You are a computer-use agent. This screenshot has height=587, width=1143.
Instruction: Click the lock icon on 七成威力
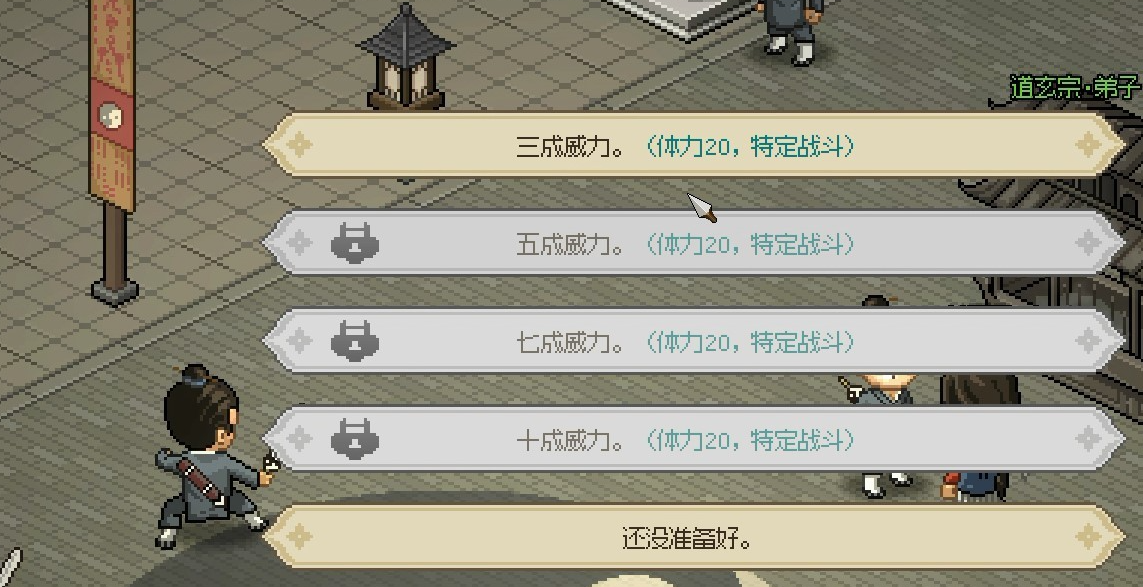354,341
